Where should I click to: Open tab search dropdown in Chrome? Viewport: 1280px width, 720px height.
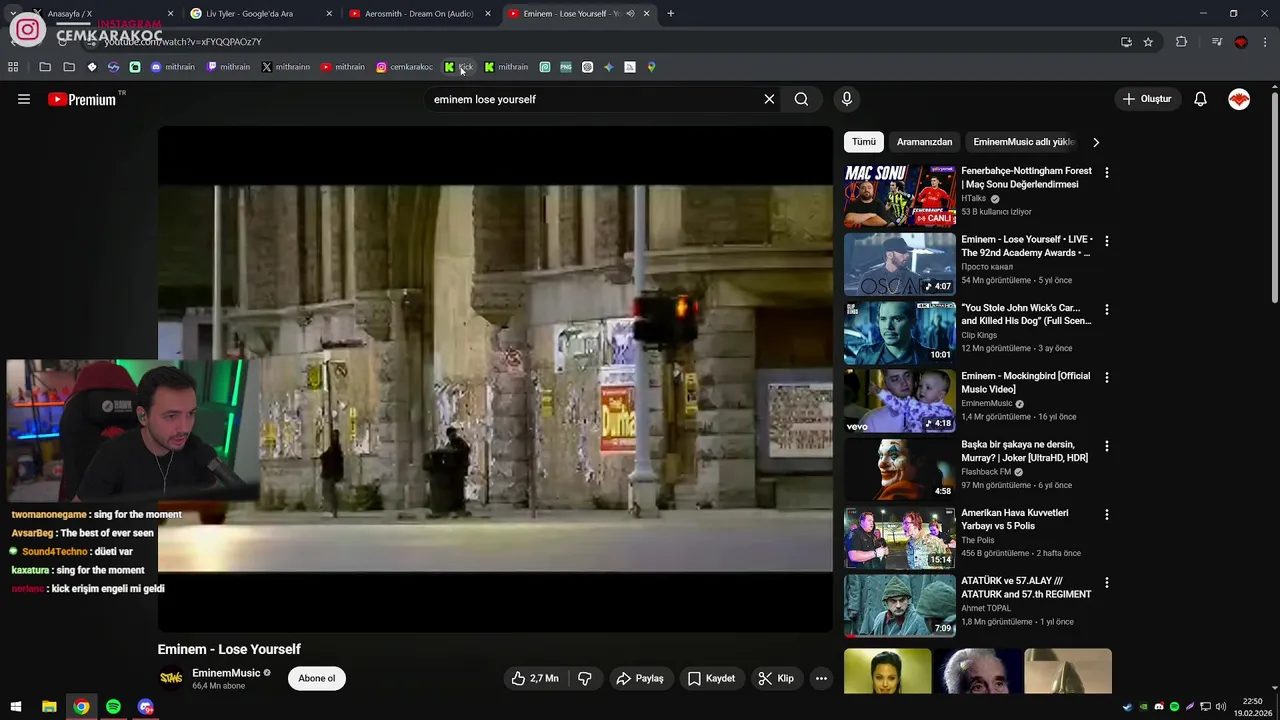[x=13, y=14]
